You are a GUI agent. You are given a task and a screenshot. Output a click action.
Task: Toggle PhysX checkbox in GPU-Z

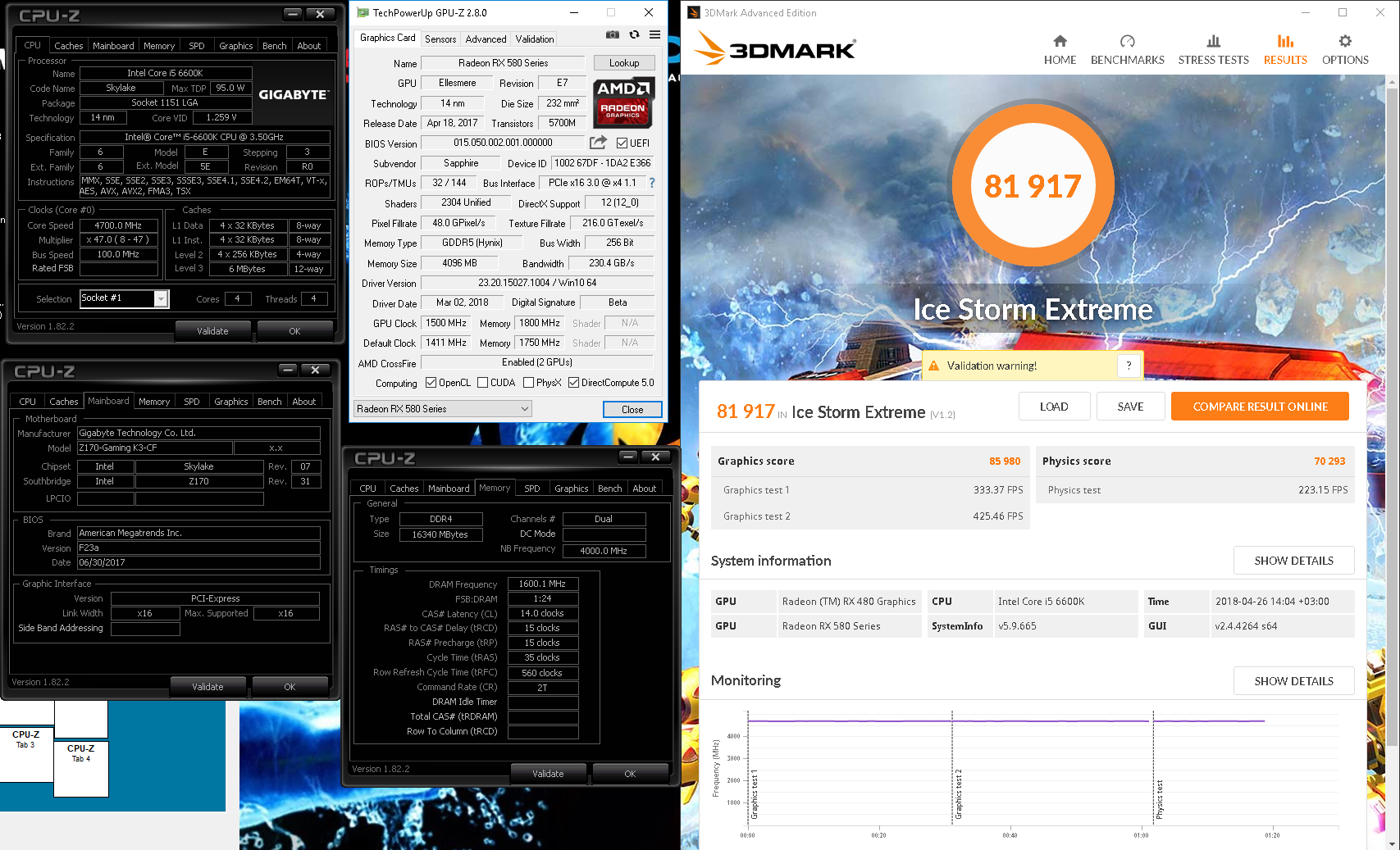(528, 383)
